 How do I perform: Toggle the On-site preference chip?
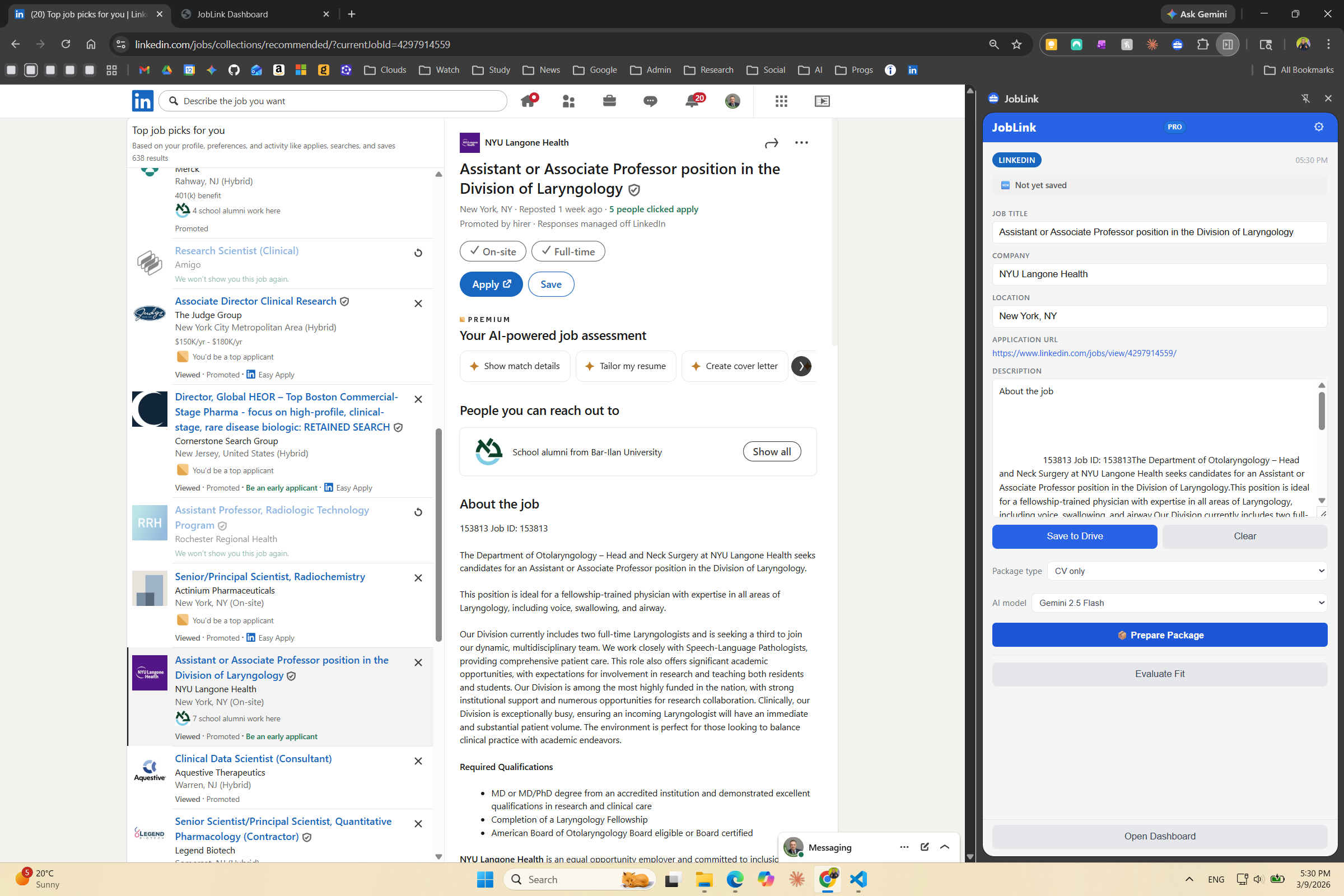point(493,251)
